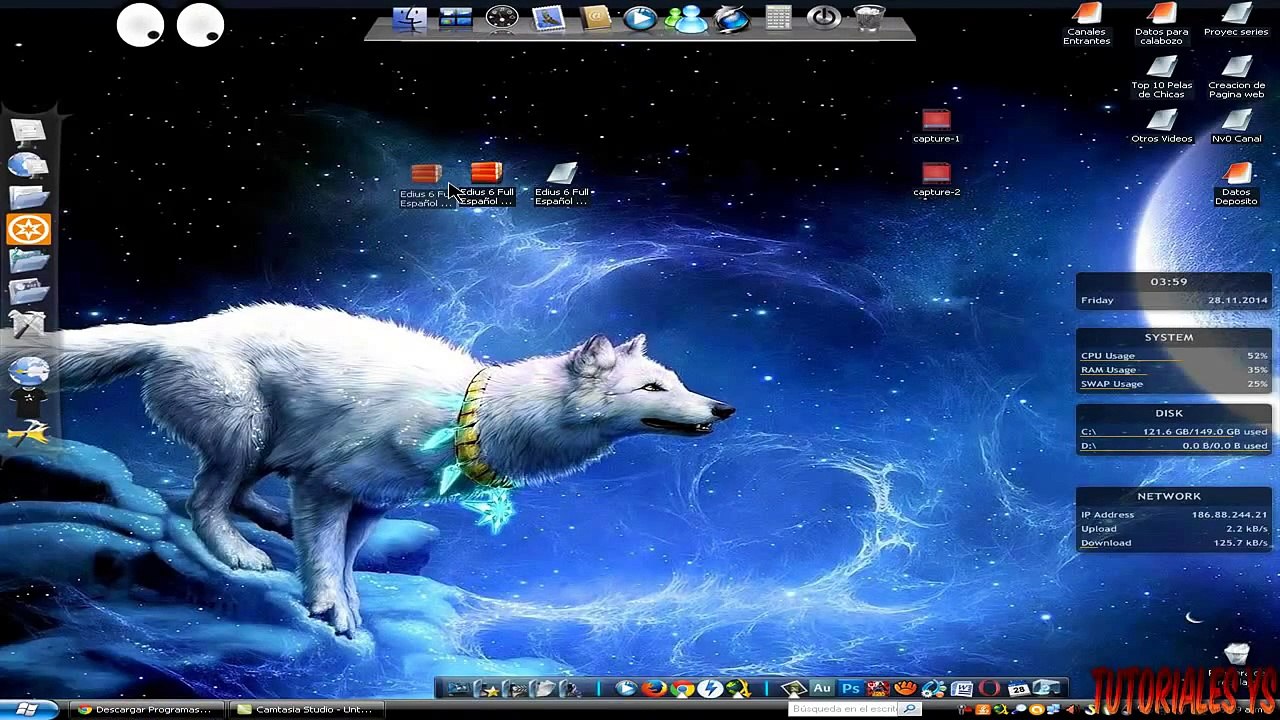The height and width of the screenshot is (720, 1280).
Task: Click the Upload speed row in Network widget
Action: pos(1174,529)
